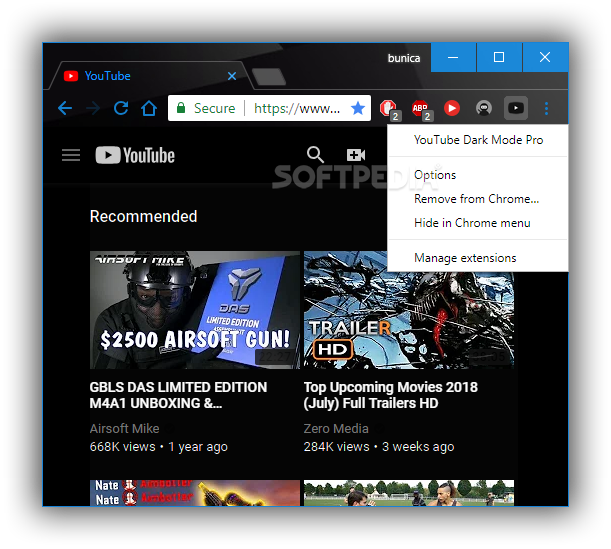
Task: Select the YouTube browser tab
Action: [150, 76]
